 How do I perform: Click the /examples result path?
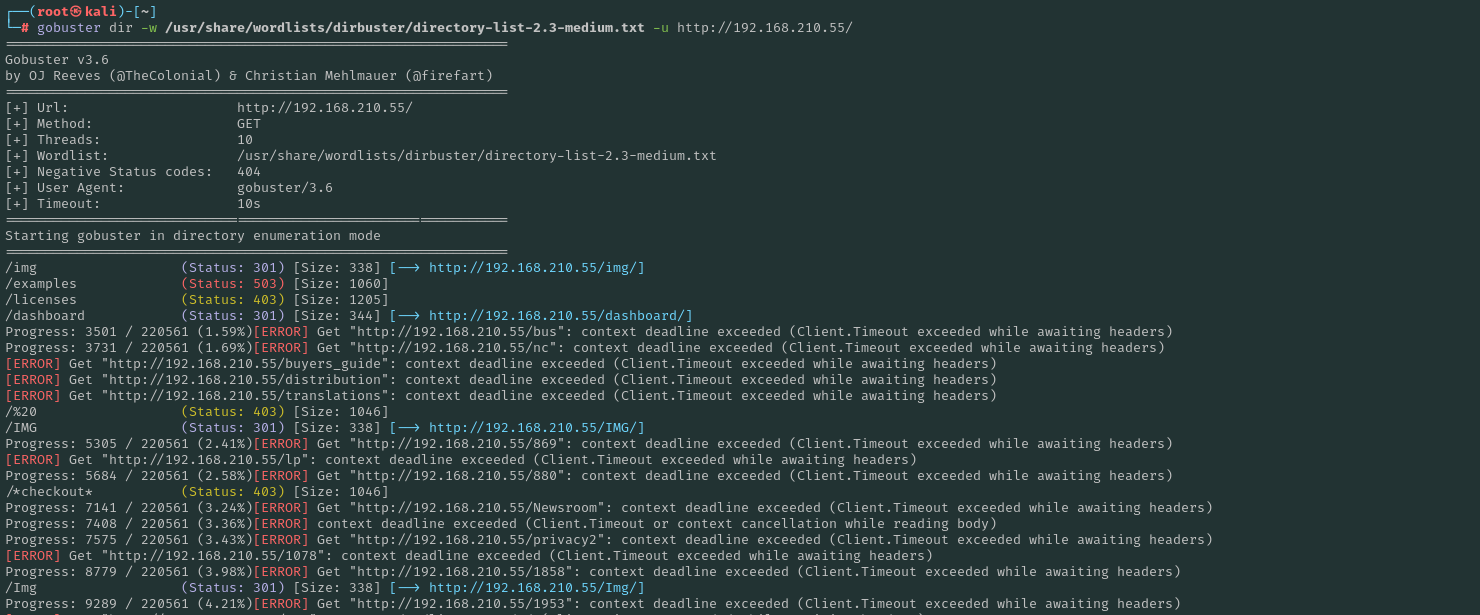coord(41,284)
